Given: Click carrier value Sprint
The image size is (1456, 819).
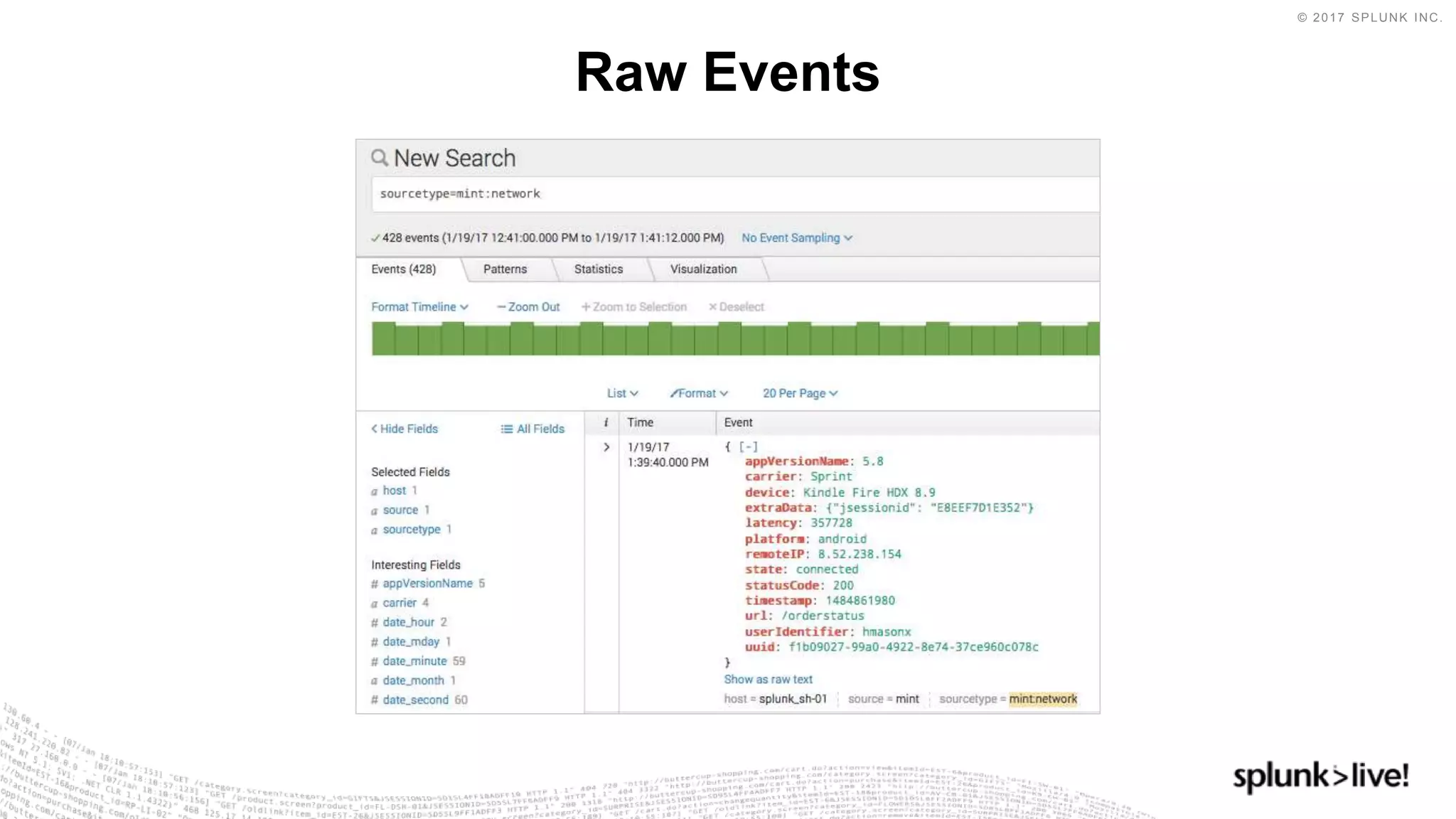Looking at the screenshot, I should pos(831,476).
